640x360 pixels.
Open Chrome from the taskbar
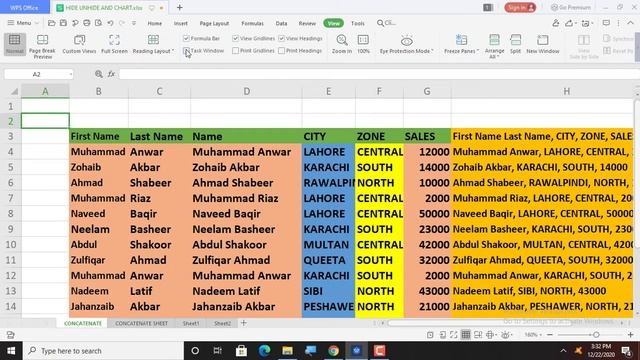pyautogui.click(x=333, y=351)
